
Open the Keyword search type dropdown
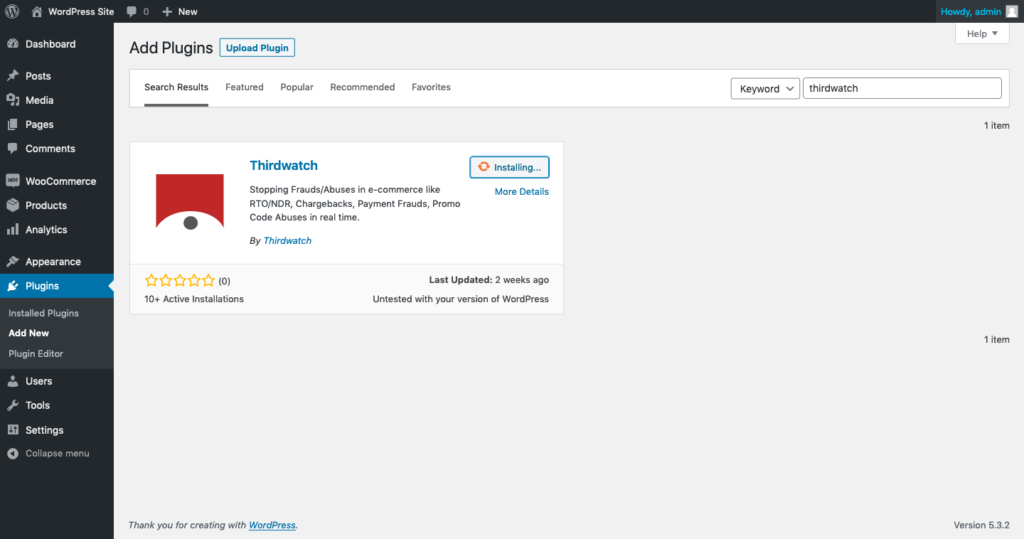[765, 88]
